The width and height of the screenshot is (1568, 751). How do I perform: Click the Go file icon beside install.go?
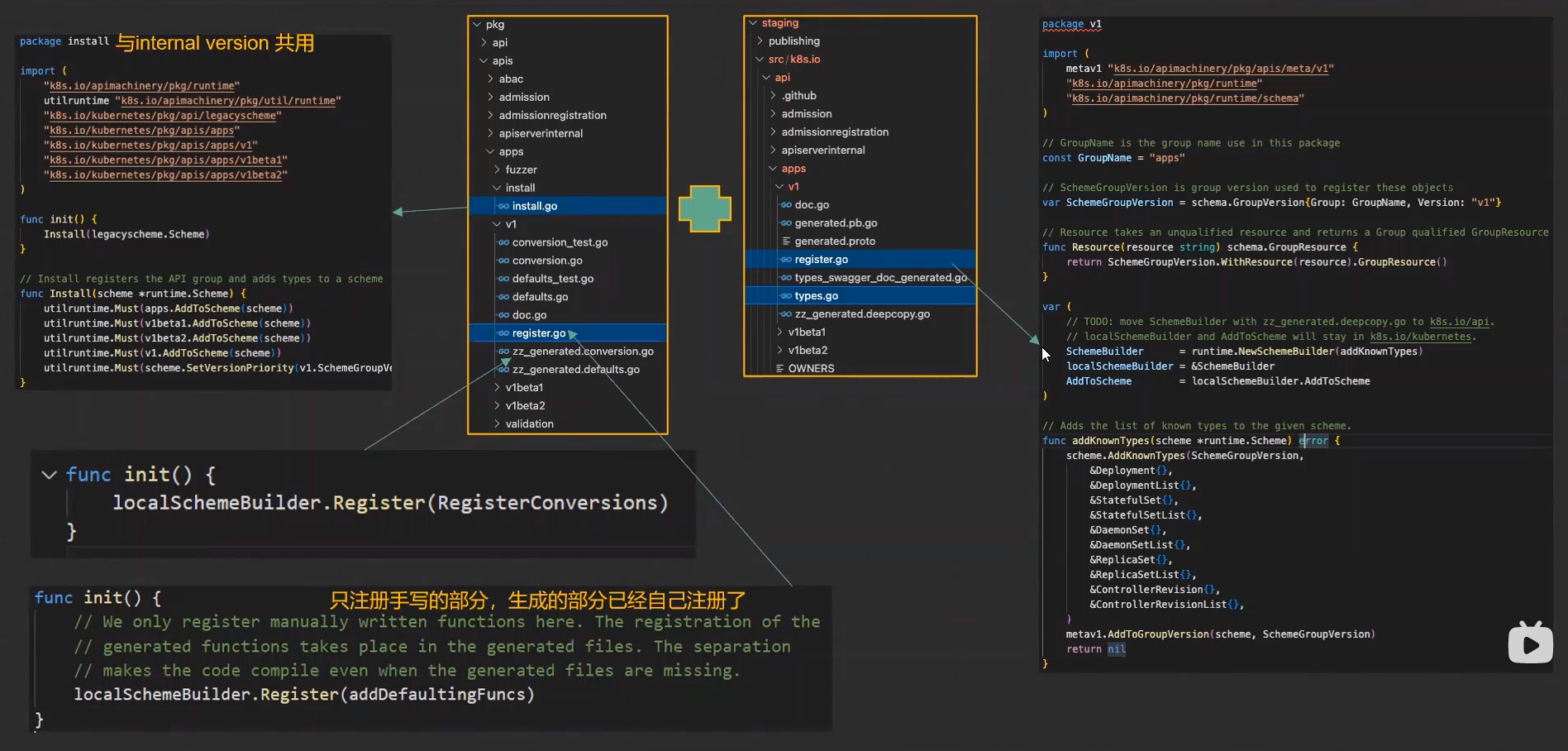point(503,206)
